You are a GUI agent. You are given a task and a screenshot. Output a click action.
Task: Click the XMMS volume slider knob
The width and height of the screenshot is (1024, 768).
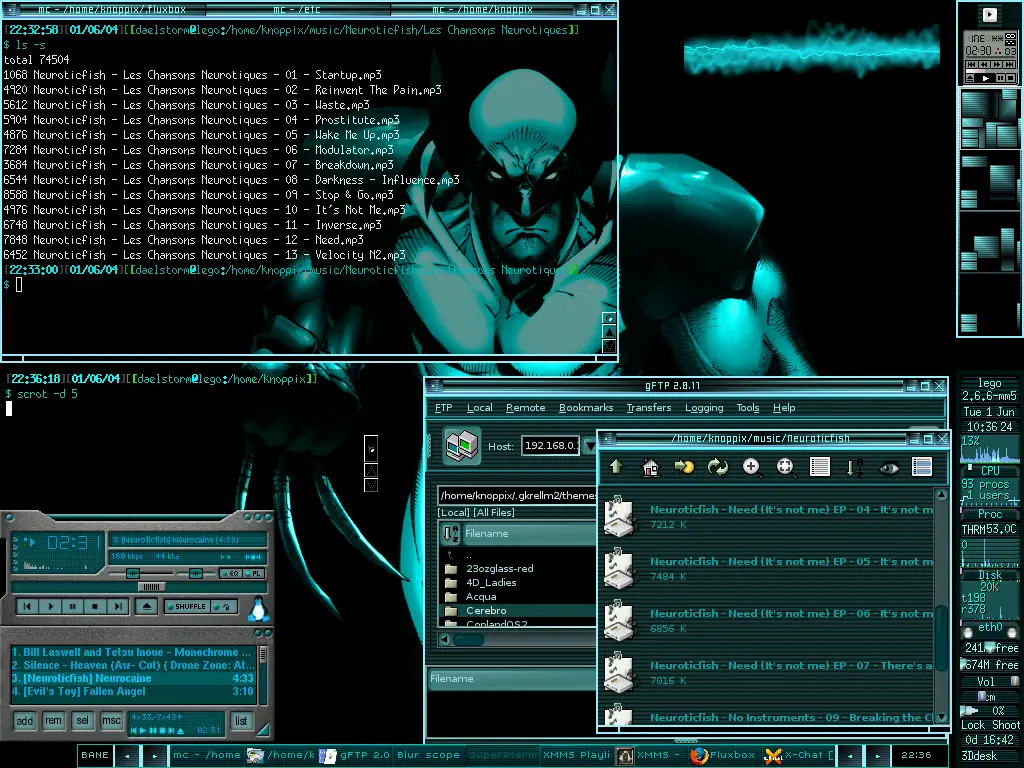coord(133,573)
